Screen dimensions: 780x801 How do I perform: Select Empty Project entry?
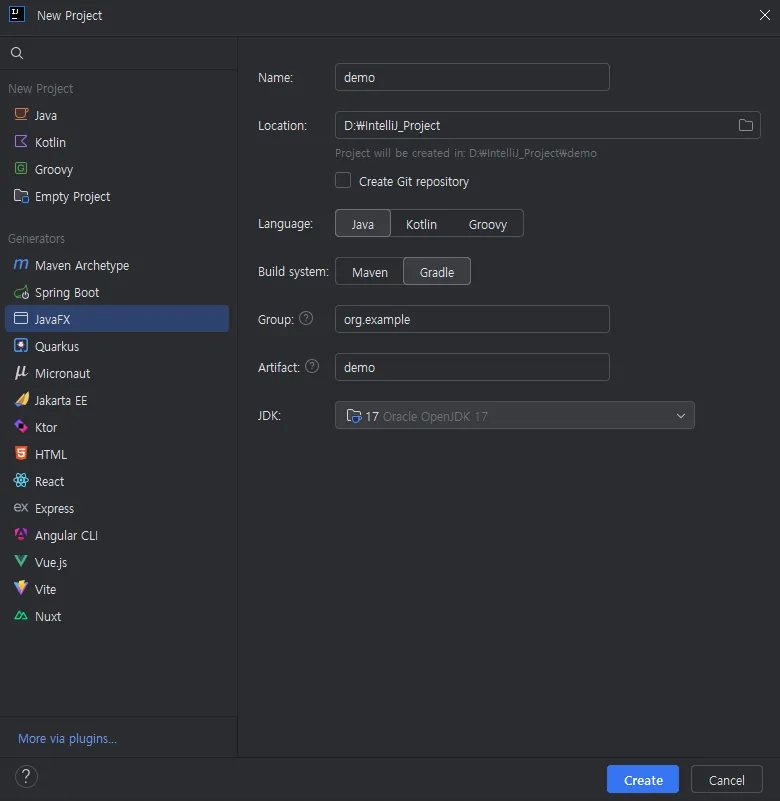117,196
